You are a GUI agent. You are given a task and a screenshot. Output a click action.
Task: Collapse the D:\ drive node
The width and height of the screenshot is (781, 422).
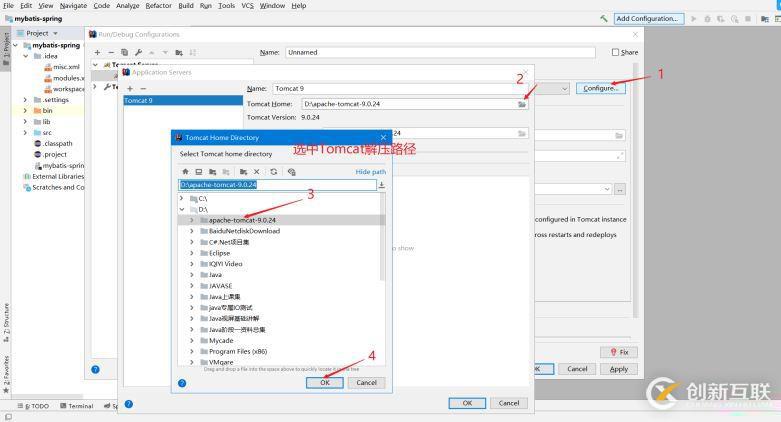[182, 209]
